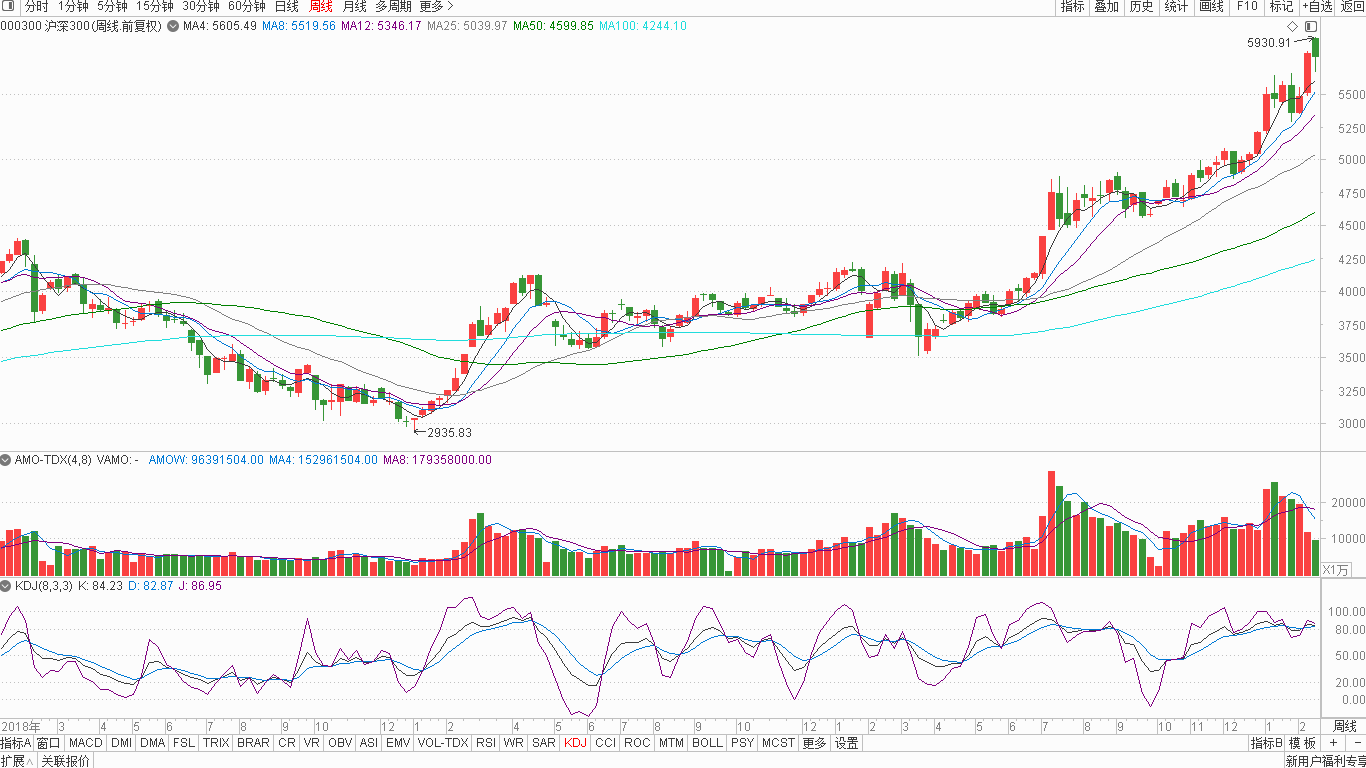
Task: Open the 新用户福利专享 link
Action: tap(1325, 761)
